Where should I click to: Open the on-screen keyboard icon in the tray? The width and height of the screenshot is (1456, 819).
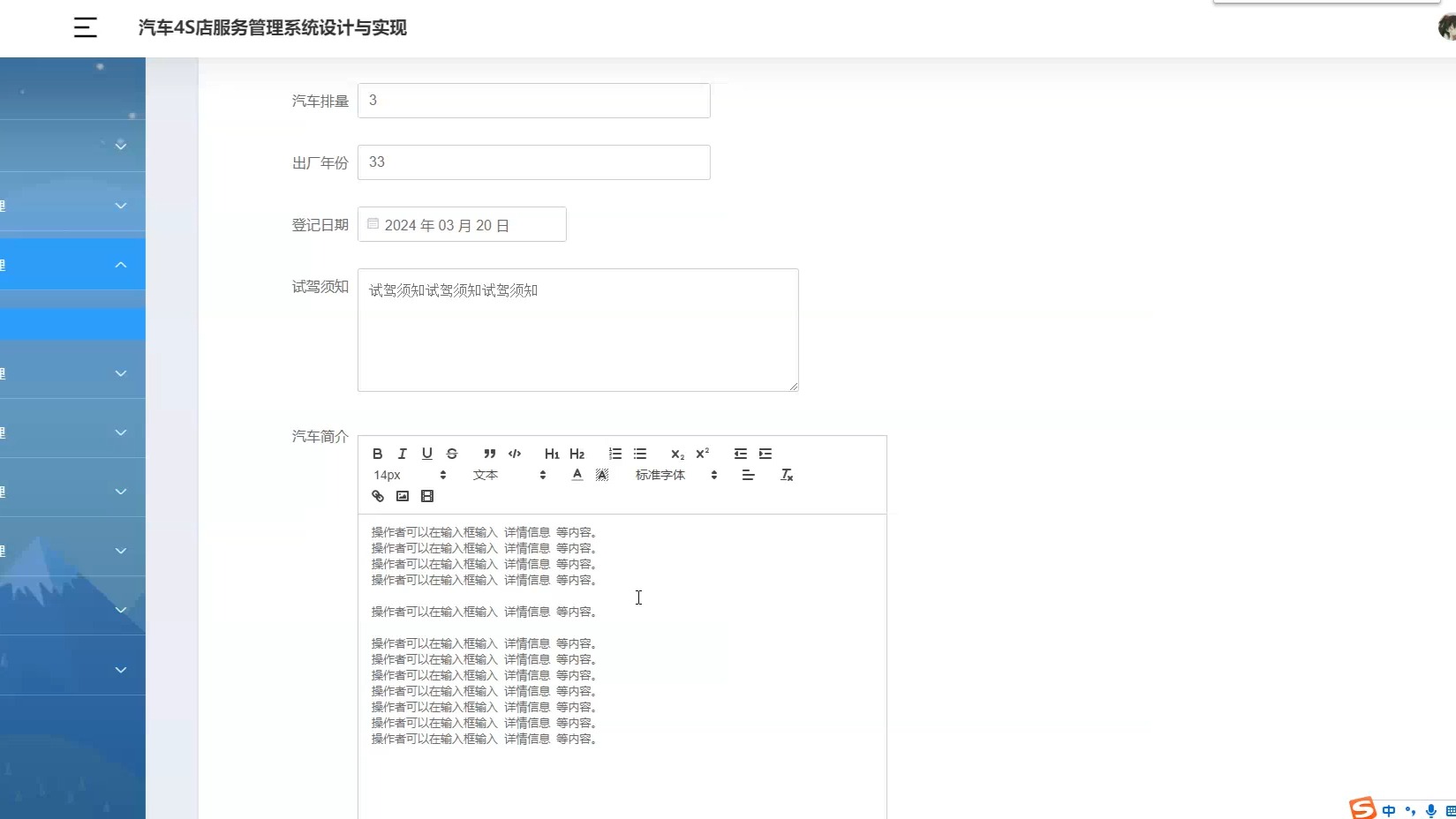(1452, 808)
